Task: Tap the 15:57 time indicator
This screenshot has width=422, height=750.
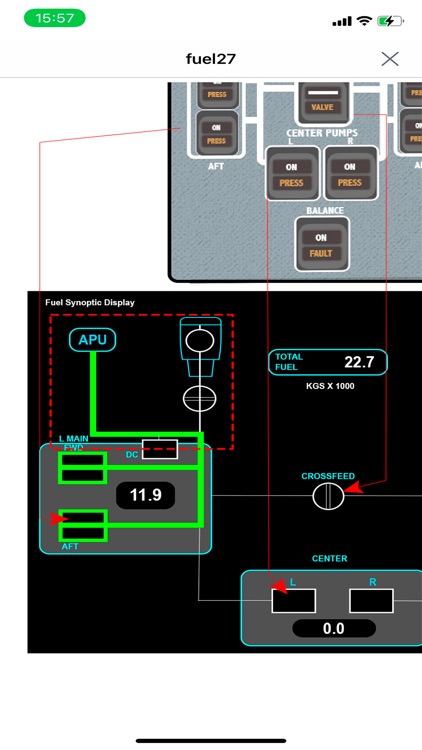Action: (55, 19)
